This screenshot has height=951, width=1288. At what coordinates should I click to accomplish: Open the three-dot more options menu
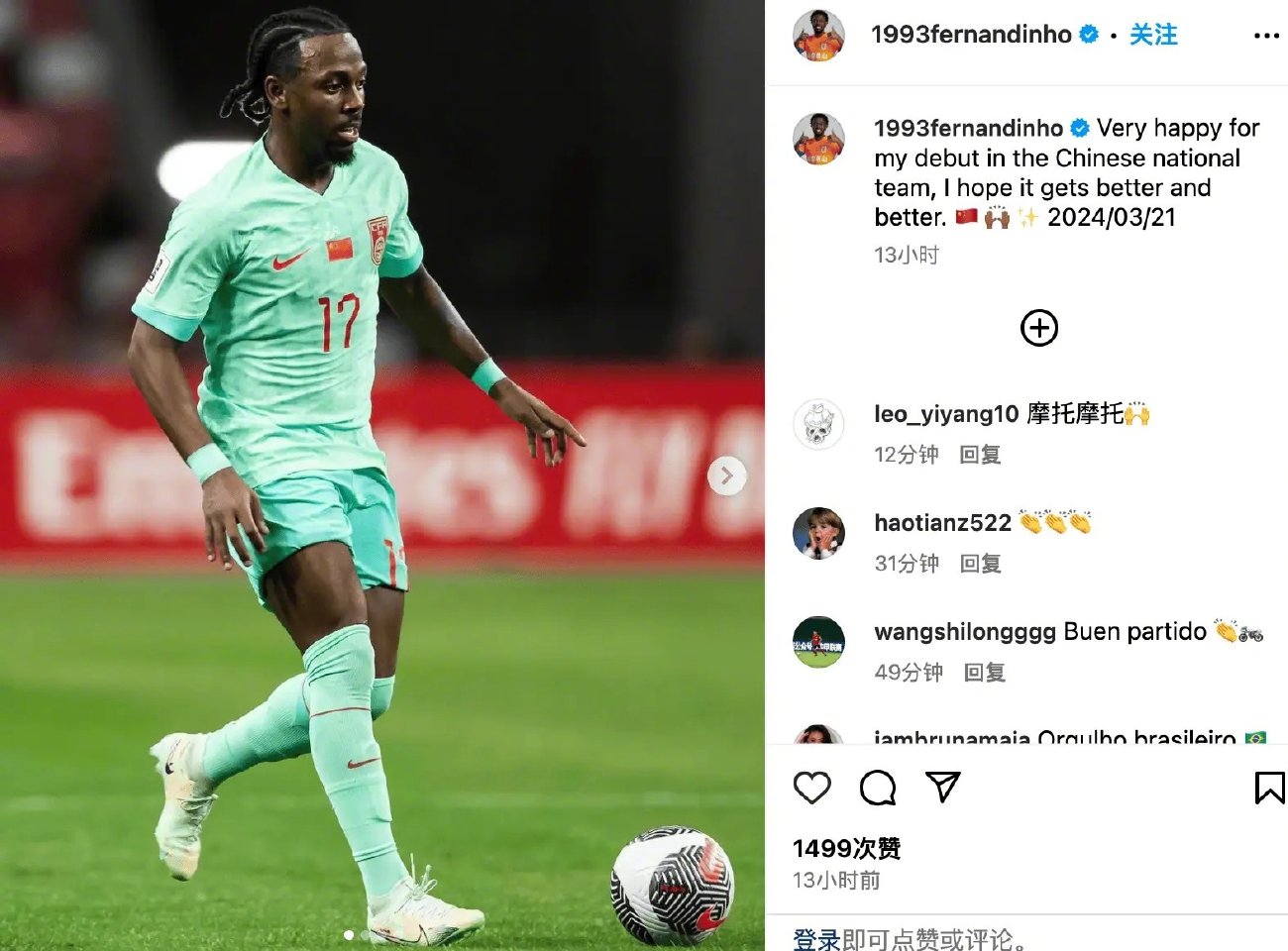pos(1266,36)
